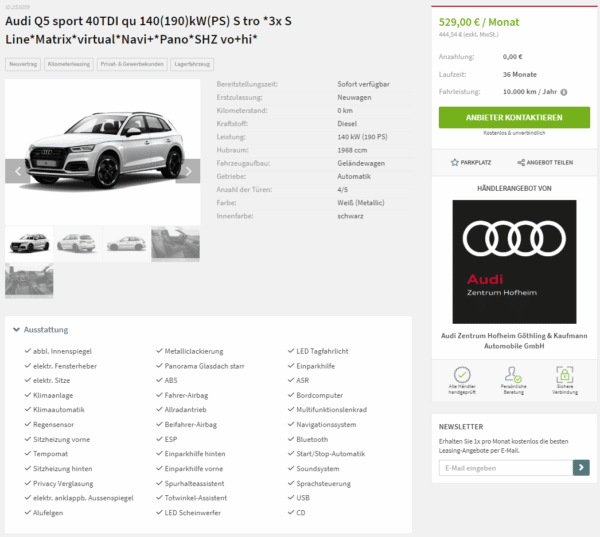Click the 'Panorama Glasdach starr' feature
This screenshot has height=537, width=600.
204,366
